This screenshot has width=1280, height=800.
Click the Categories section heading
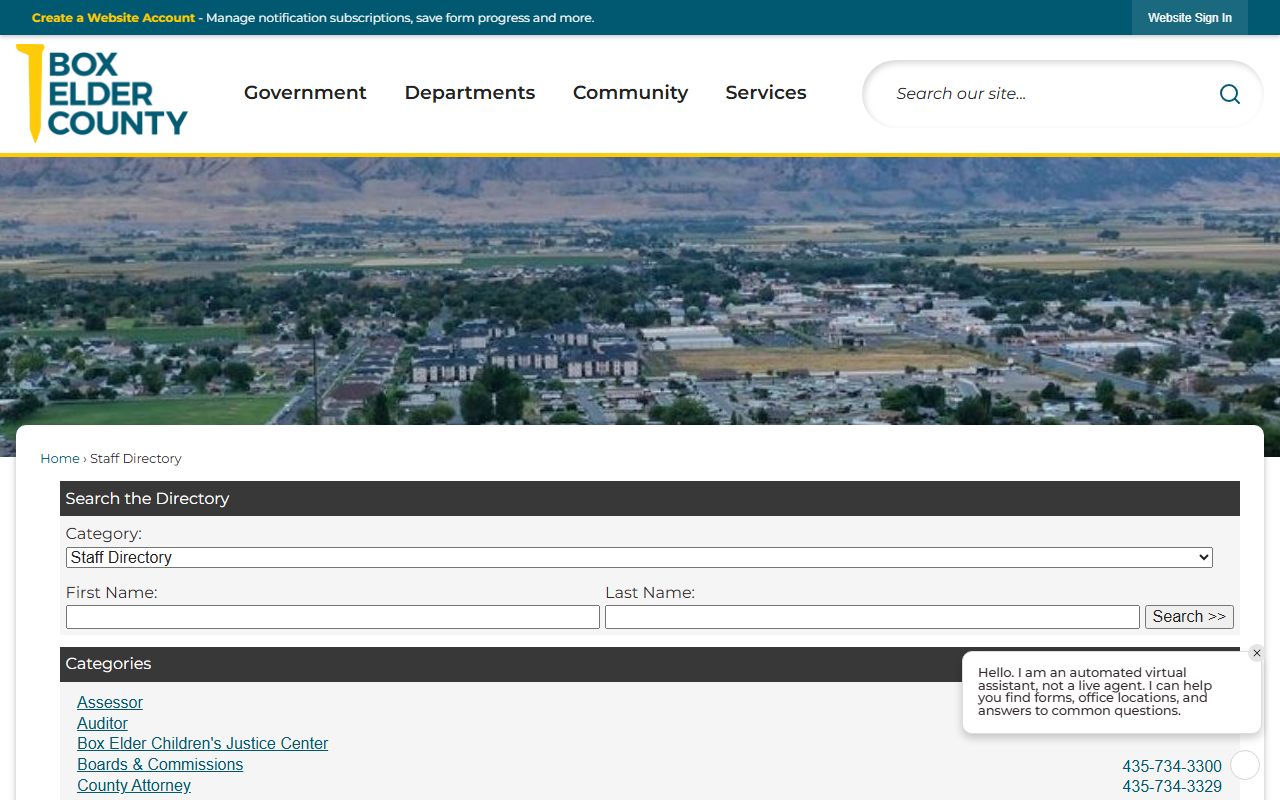tap(108, 664)
